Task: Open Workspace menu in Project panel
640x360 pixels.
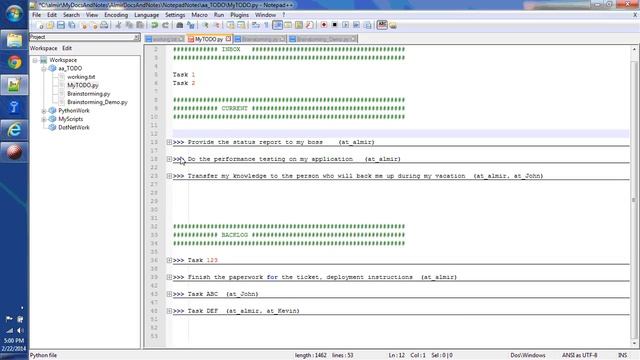Action: 44,48
